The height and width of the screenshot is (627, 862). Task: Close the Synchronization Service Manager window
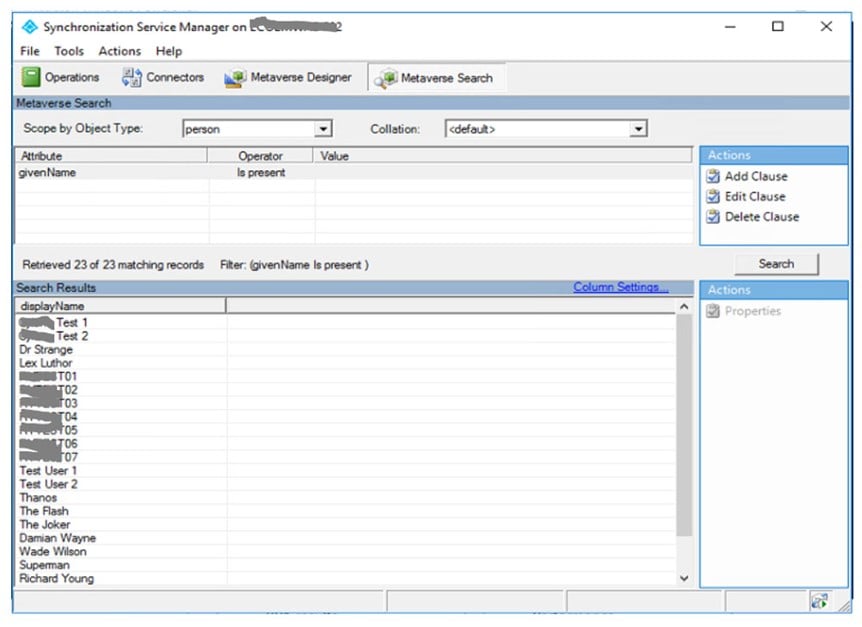[826, 26]
